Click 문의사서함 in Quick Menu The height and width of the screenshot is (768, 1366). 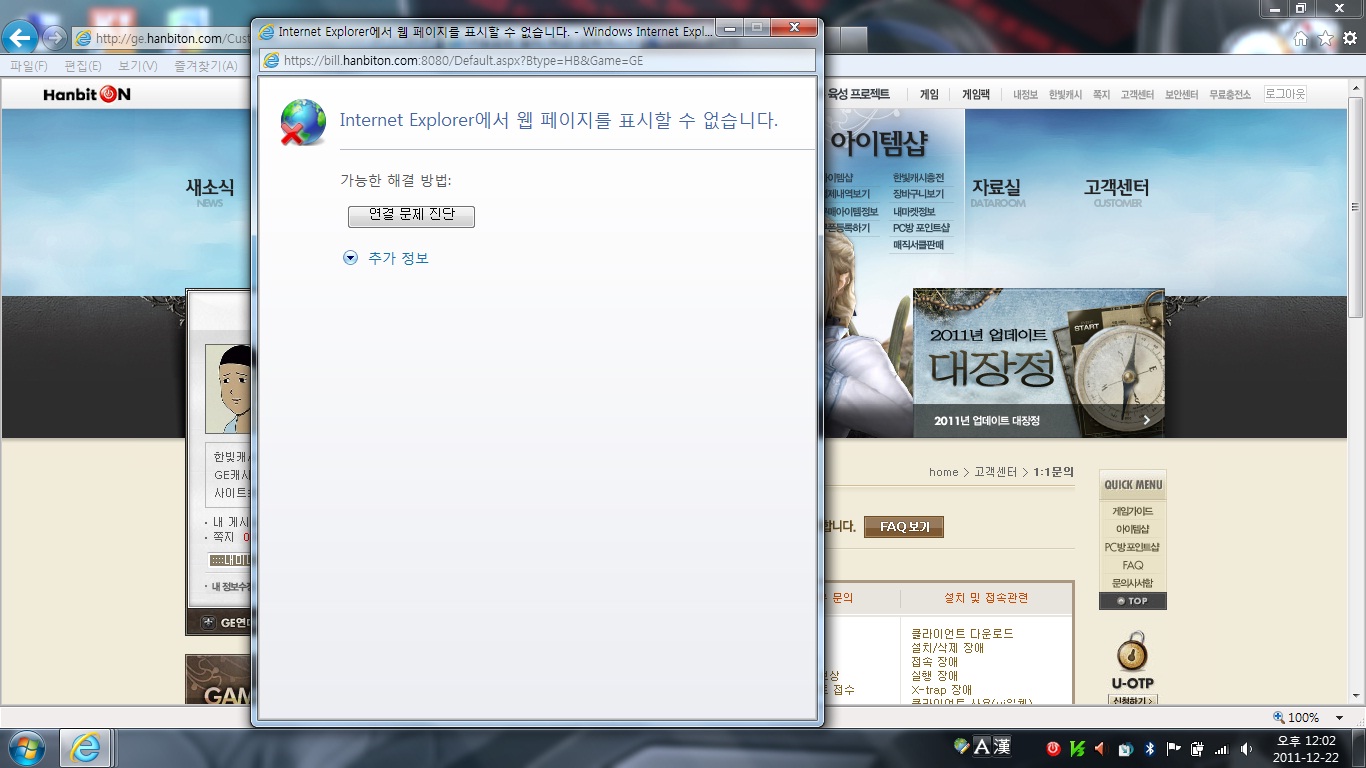(x=1132, y=583)
